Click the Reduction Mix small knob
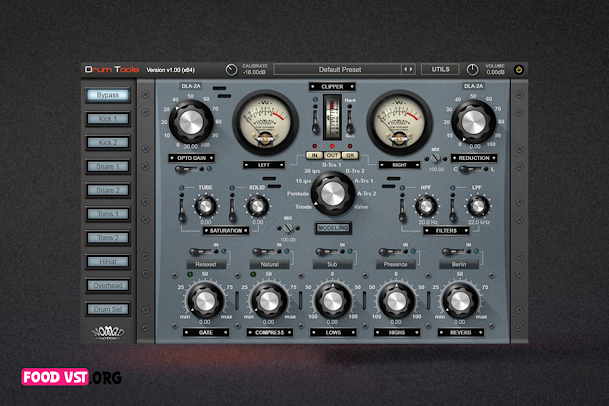The width and height of the screenshot is (609, 406). coord(436,158)
